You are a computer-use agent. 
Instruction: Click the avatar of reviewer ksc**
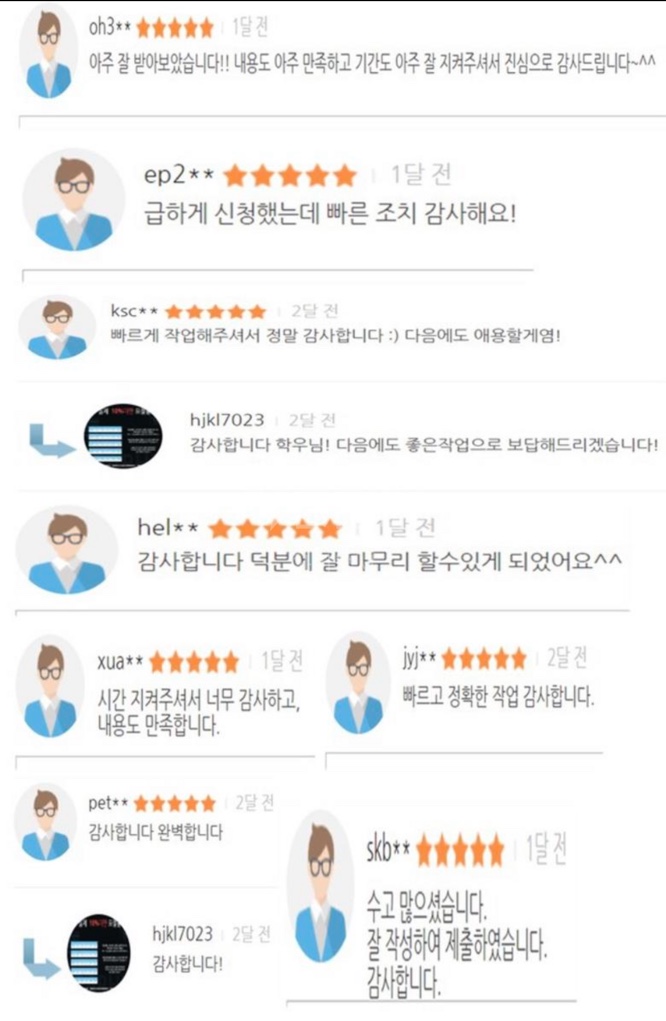click(57, 328)
